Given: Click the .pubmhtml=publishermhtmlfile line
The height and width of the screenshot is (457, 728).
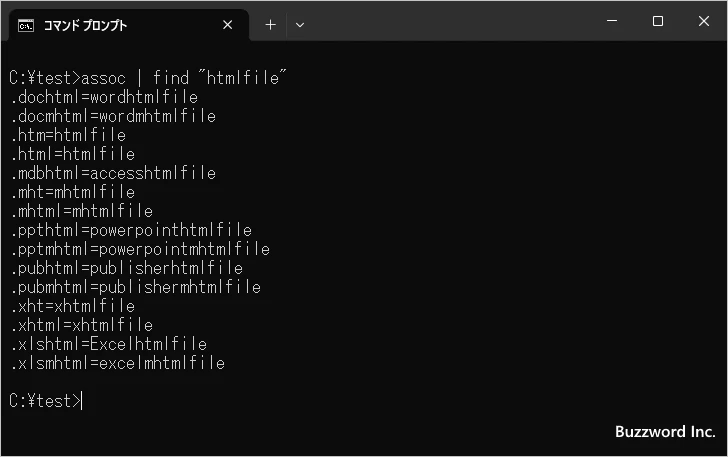Looking at the screenshot, I should pyautogui.click(x=136, y=287).
